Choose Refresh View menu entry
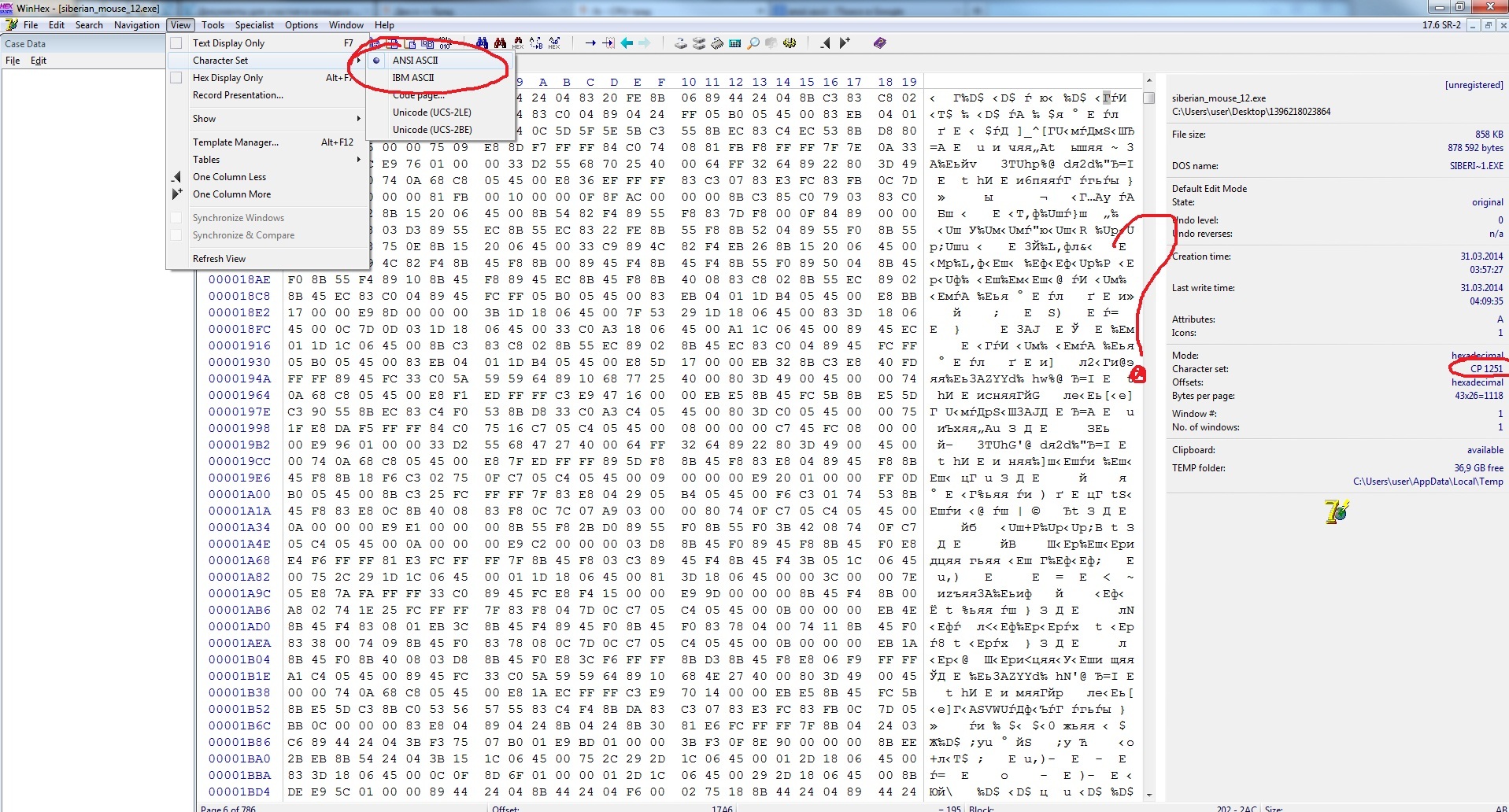Image resolution: width=1509 pixels, height=812 pixels. point(268,259)
